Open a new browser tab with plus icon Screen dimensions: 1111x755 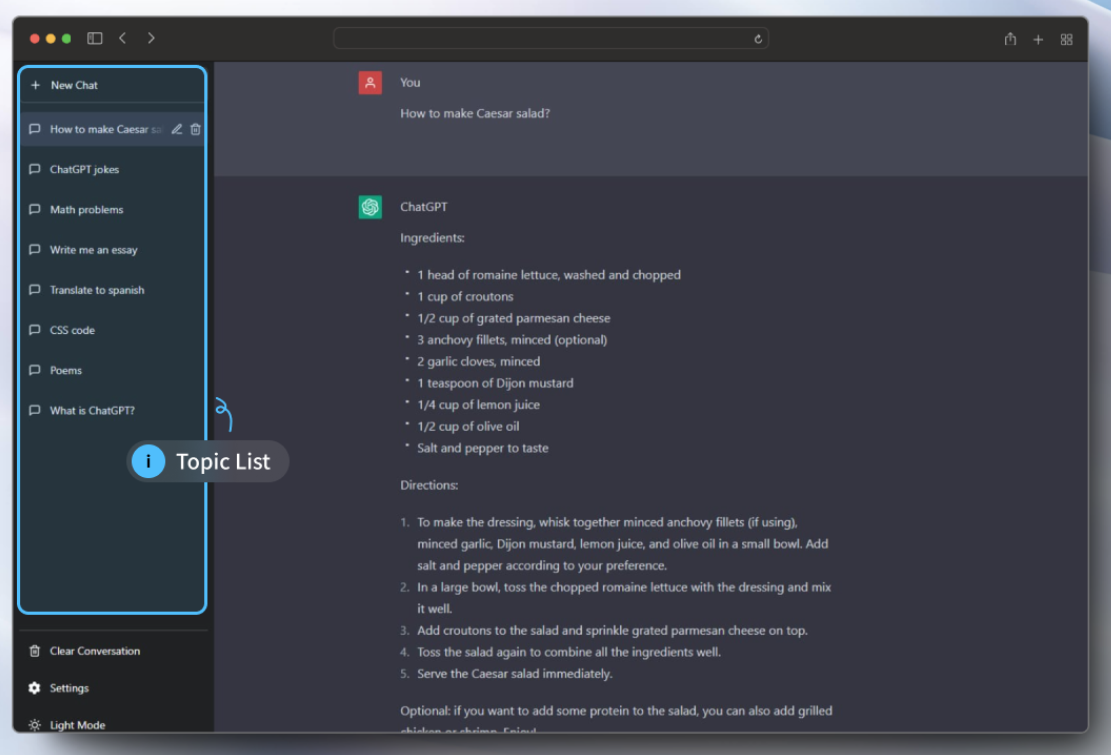(1038, 39)
